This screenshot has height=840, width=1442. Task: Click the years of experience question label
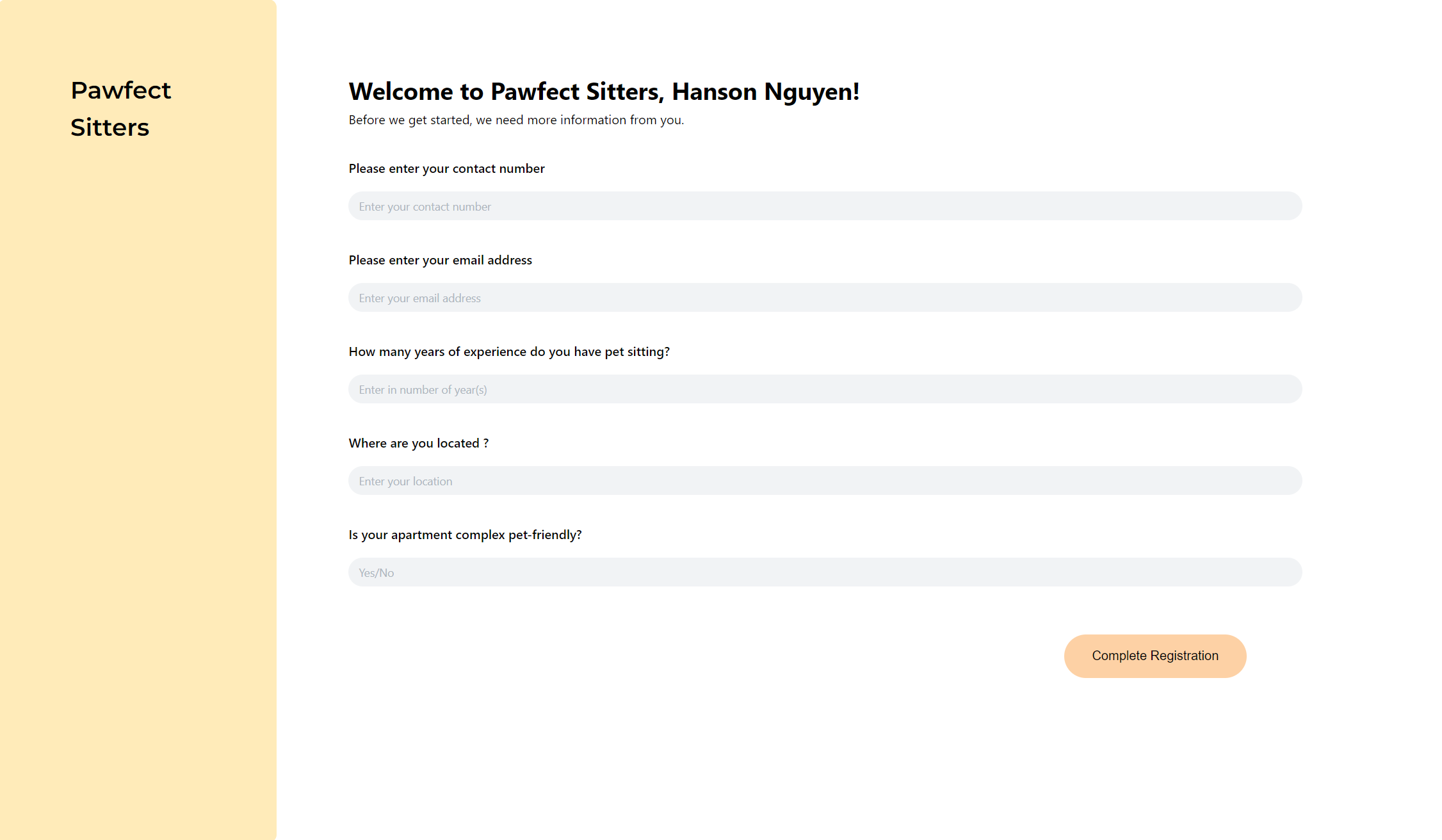pos(509,351)
